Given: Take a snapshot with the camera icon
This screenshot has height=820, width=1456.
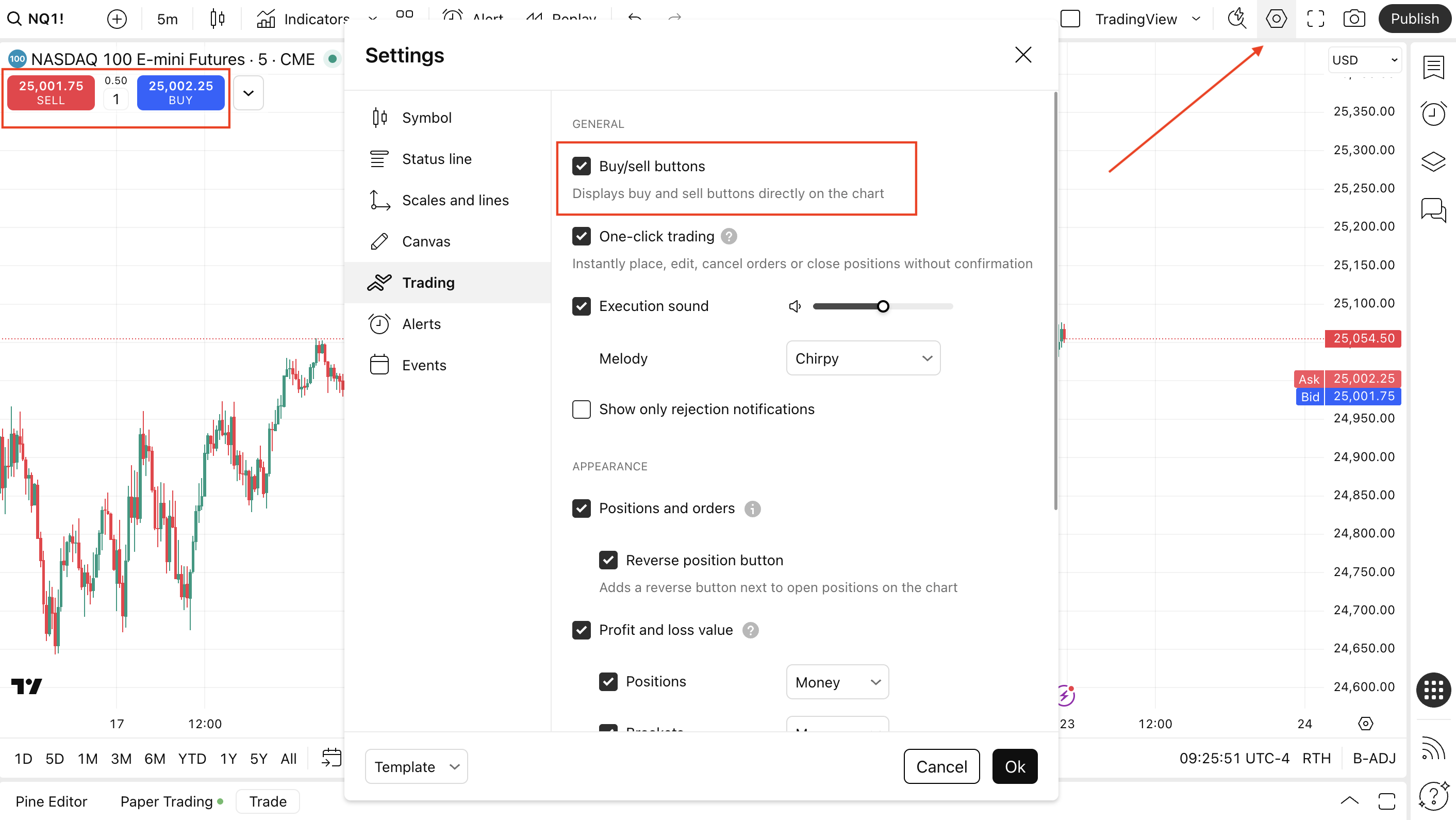Looking at the screenshot, I should tap(1354, 19).
